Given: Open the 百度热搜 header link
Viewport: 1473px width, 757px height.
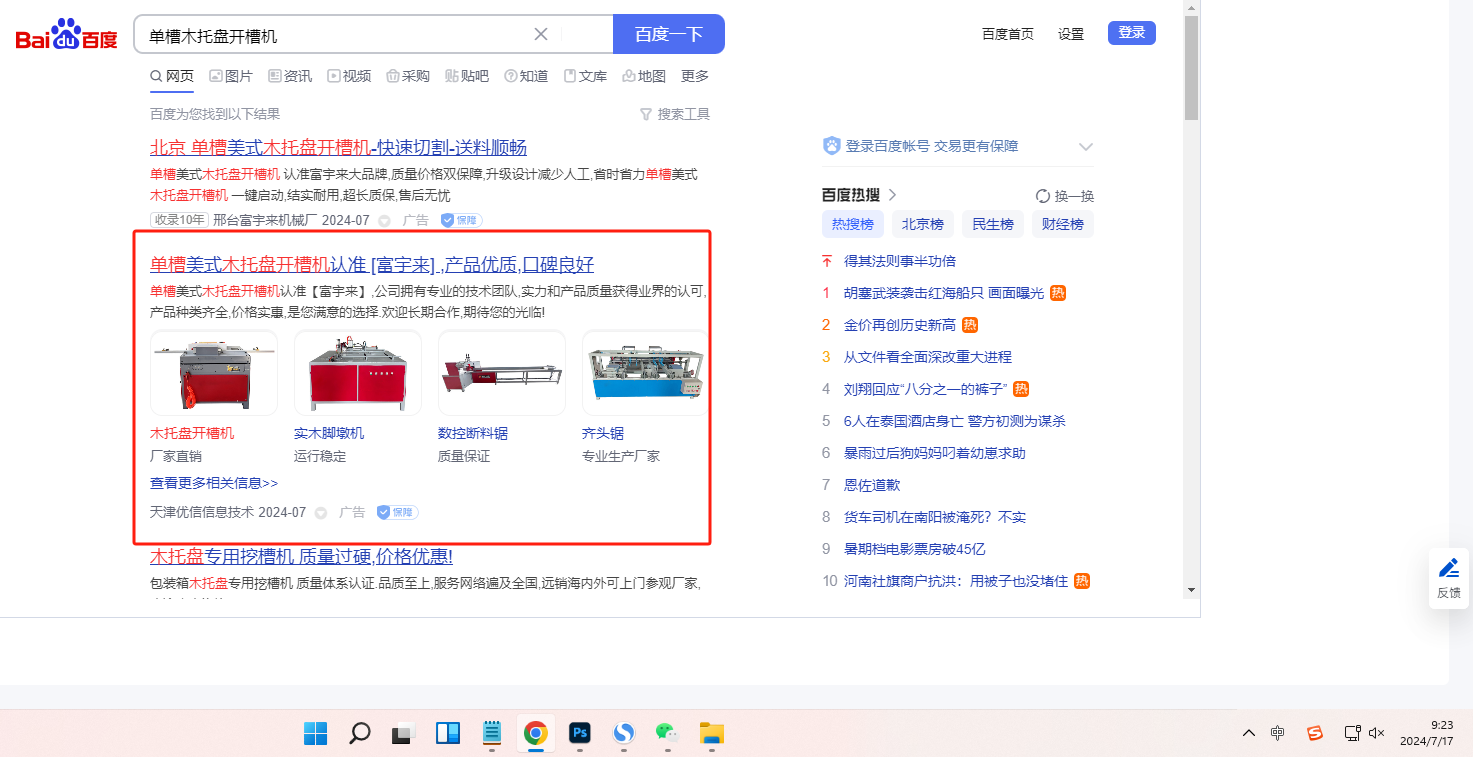Looking at the screenshot, I should [860, 195].
